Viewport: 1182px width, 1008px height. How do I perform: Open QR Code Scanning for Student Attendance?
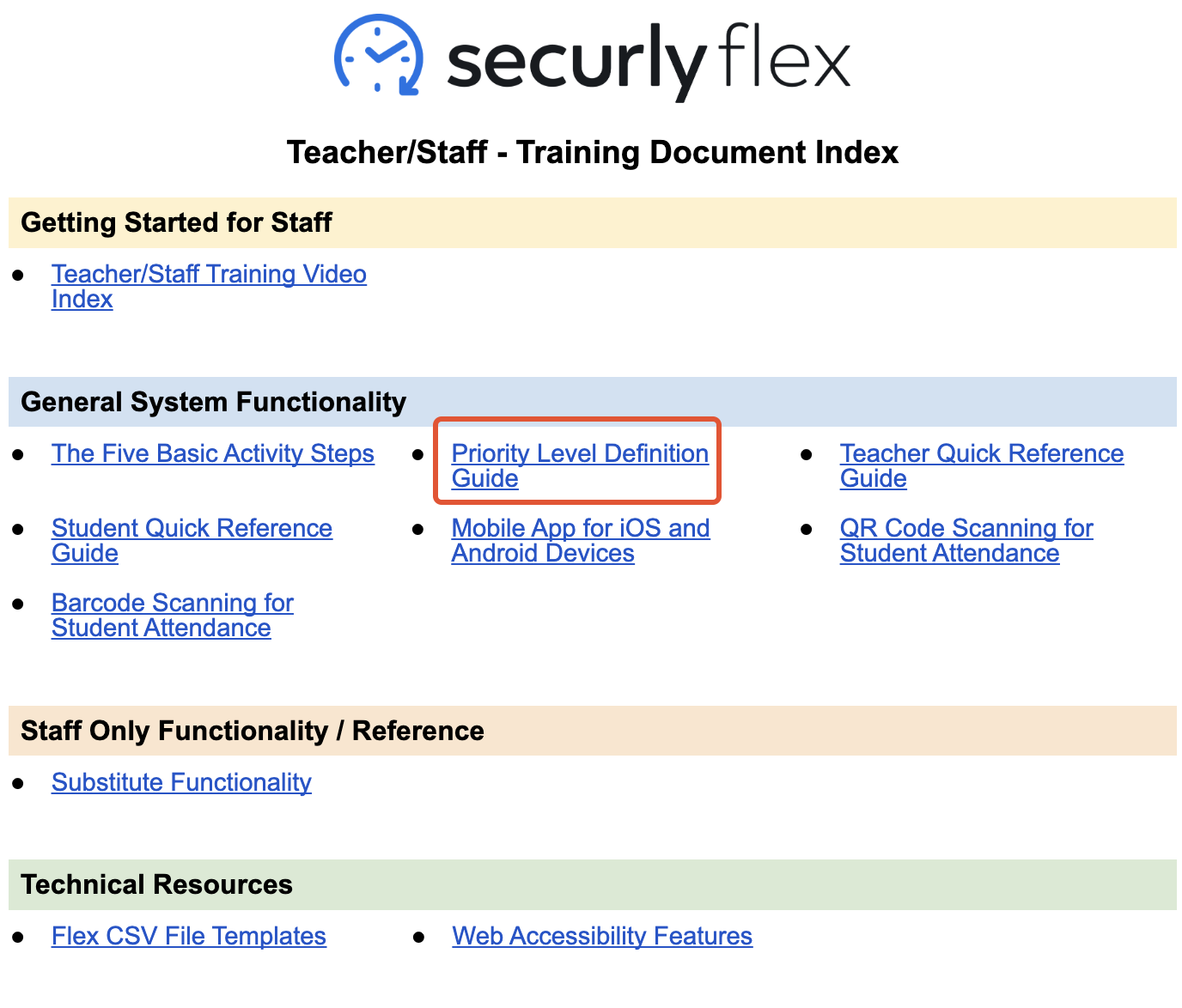966,541
